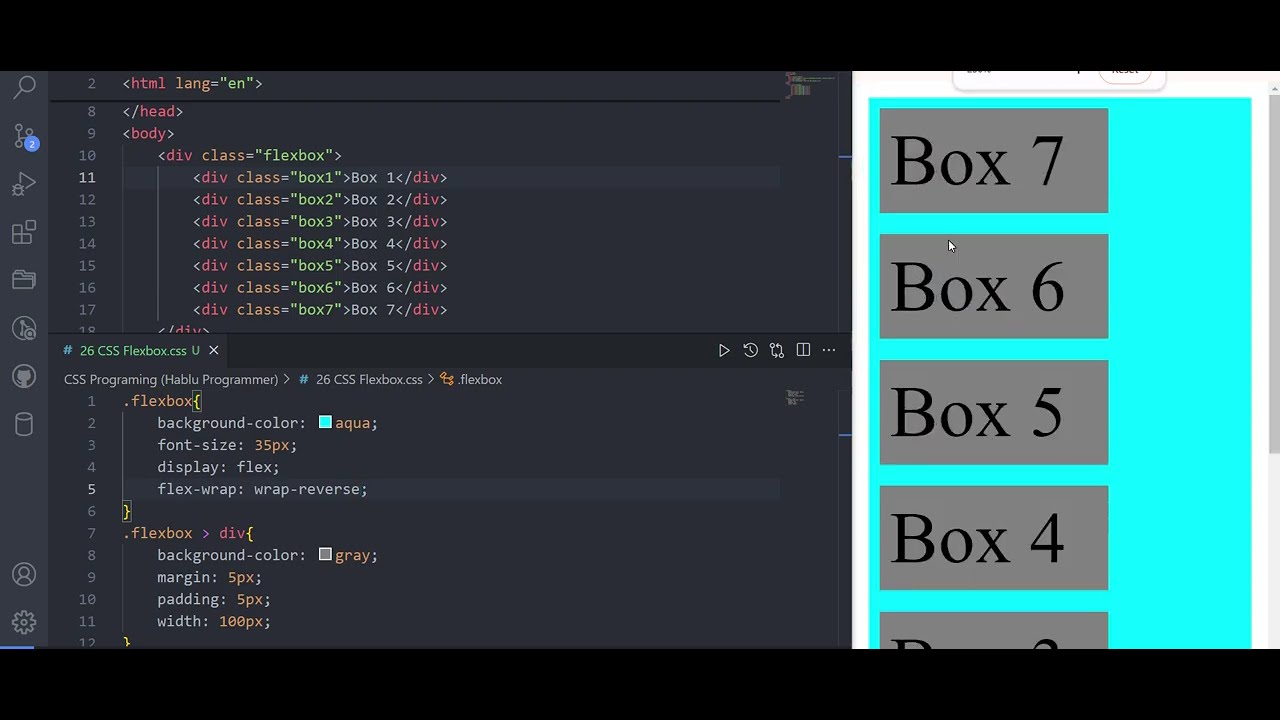Click the sticky html lang="en" line
Image resolution: width=1280 pixels, height=720 pixels.
click(192, 83)
